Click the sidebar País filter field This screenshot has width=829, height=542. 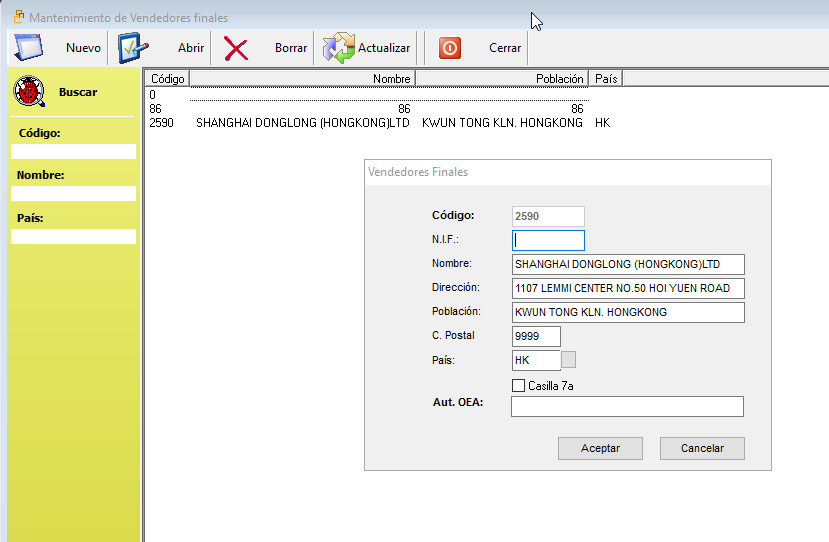coord(73,237)
